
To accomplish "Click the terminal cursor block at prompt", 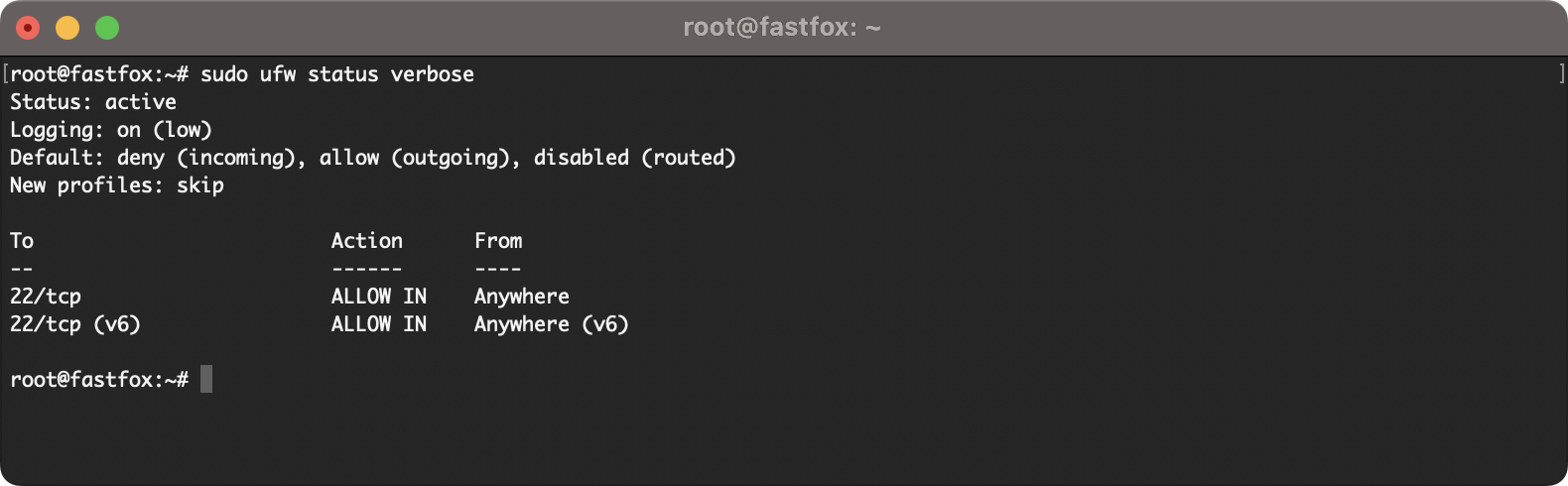I will click(x=206, y=379).
